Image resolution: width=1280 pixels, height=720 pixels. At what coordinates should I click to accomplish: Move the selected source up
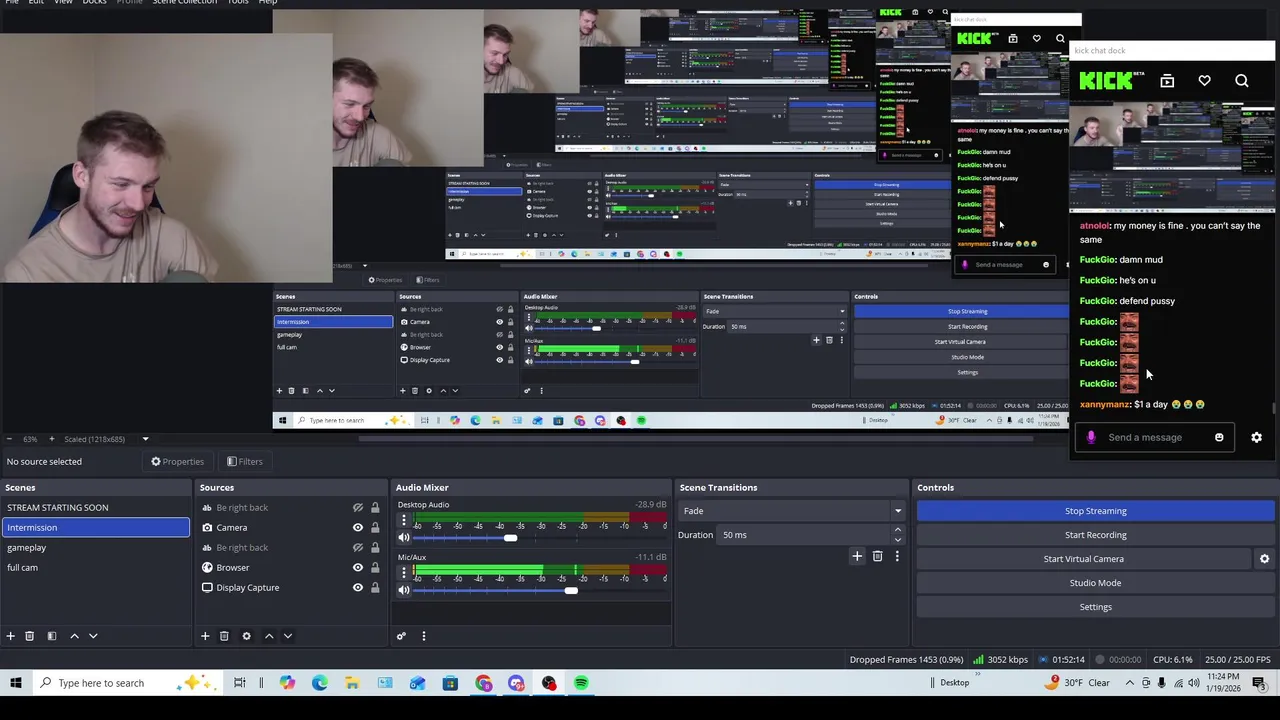(x=268, y=636)
